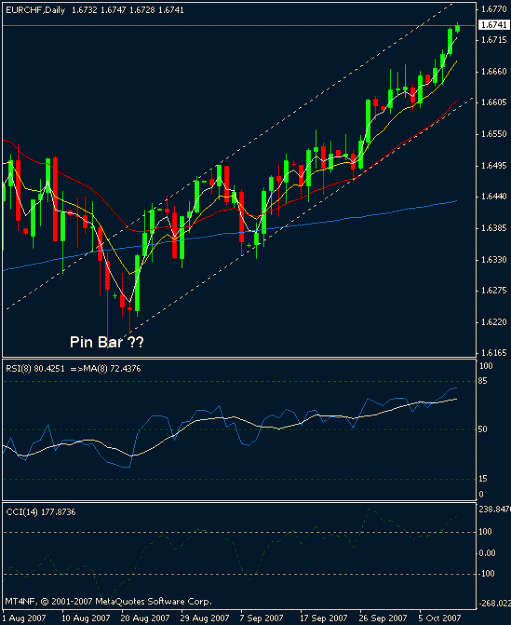Click price scale value 1.6550
The image size is (511, 625).
click(494, 134)
